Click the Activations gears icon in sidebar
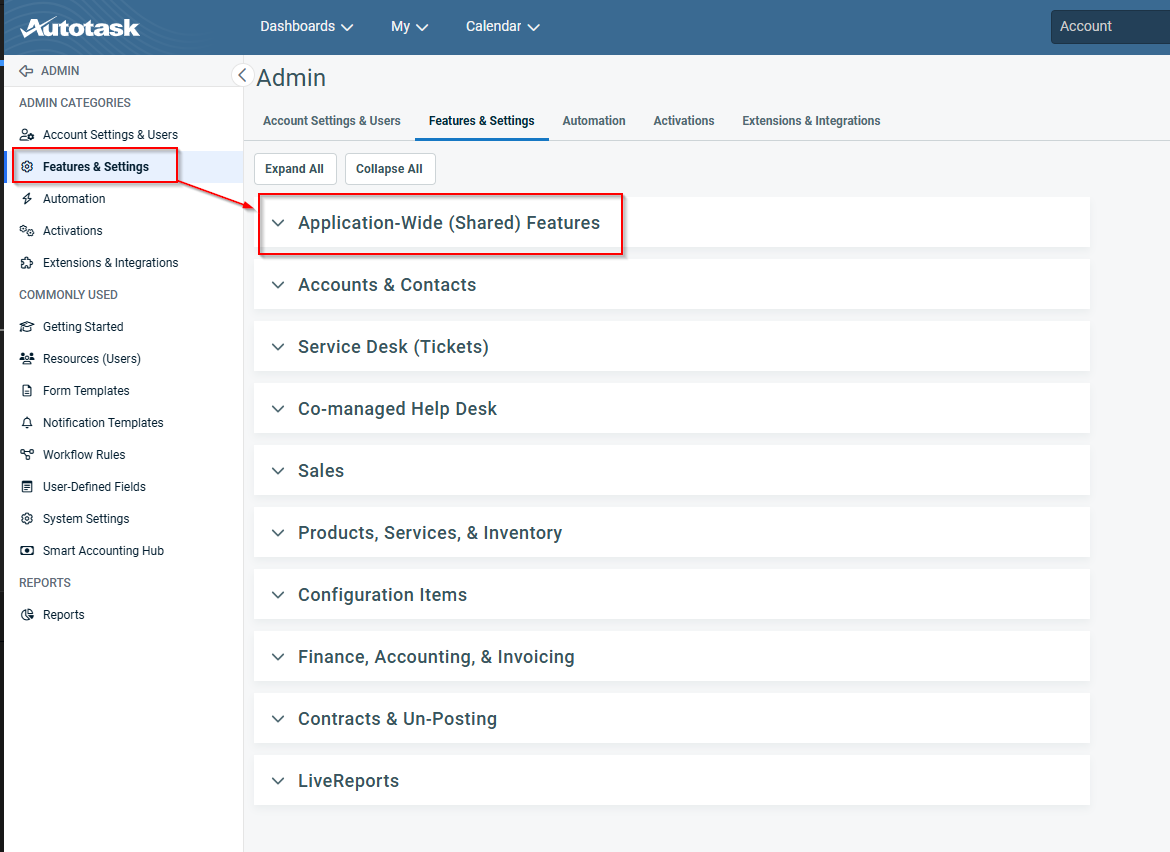This screenshot has width=1170, height=852. click(27, 231)
